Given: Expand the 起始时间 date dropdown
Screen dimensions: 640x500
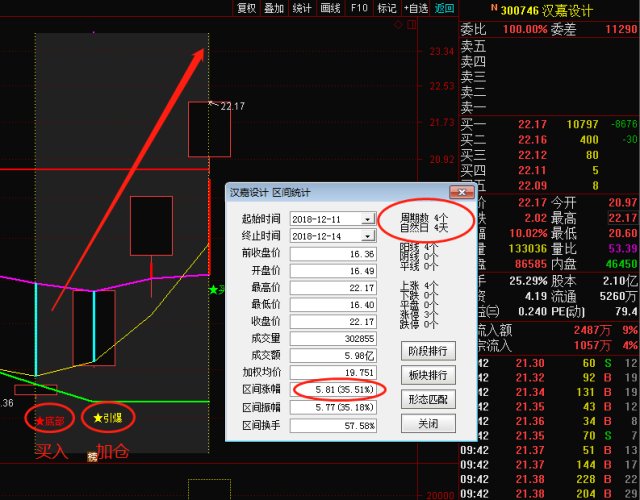Looking at the screenshot, I should 367,219.
